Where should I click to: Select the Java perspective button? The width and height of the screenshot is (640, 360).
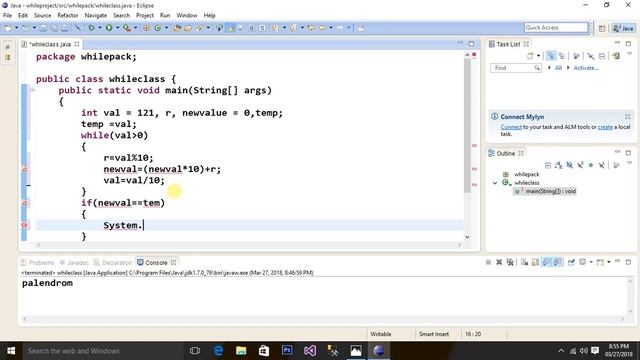point(623,28)
